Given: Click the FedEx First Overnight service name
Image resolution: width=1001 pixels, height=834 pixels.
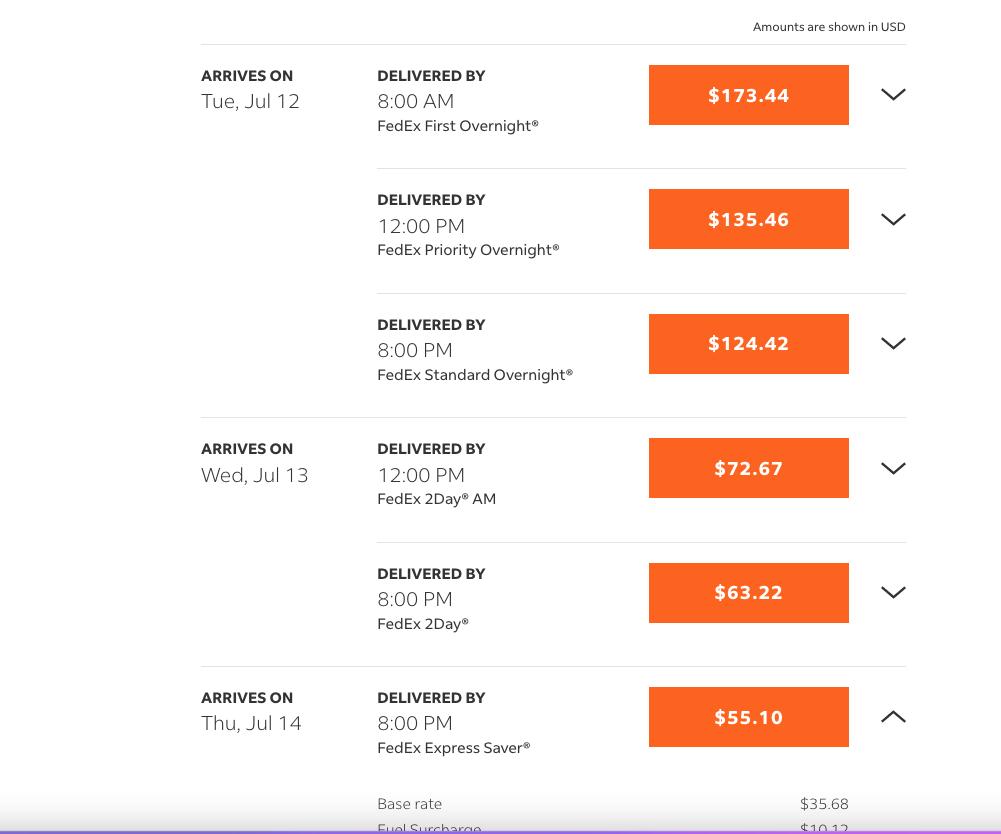Looking at the screenshot, I should pyautogui.click(x=457, y=126).
